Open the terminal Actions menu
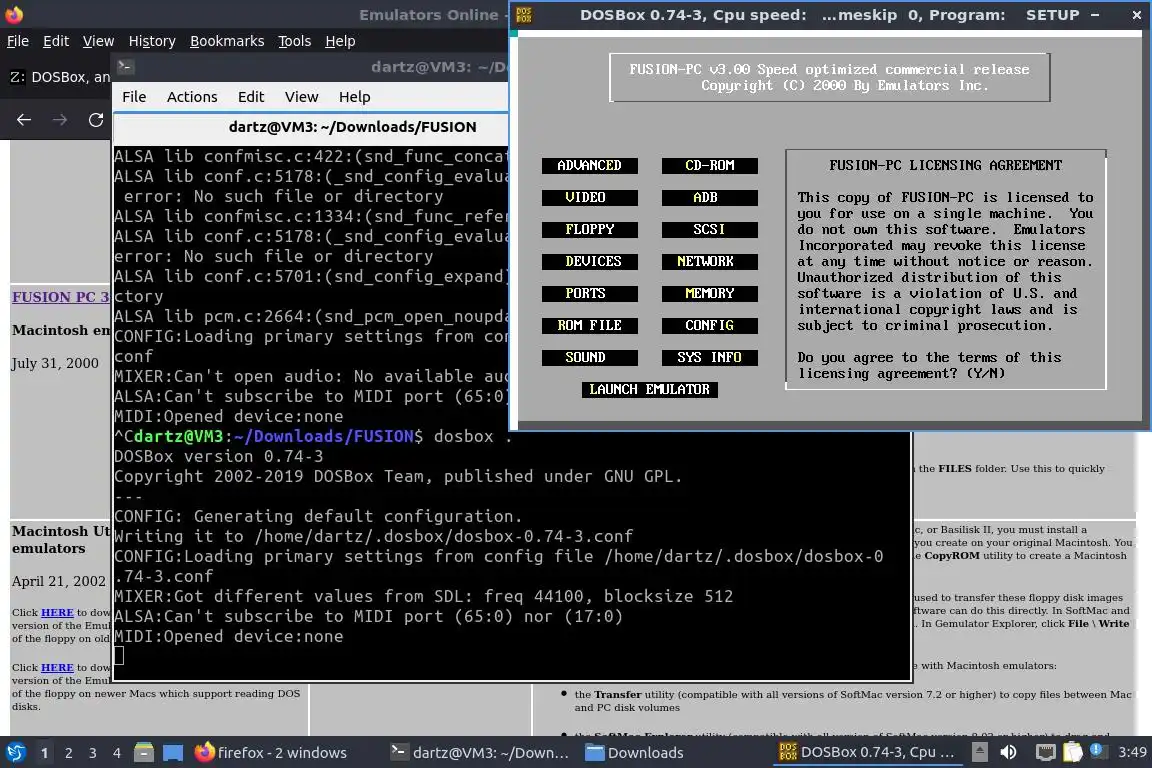 (192, 97)
